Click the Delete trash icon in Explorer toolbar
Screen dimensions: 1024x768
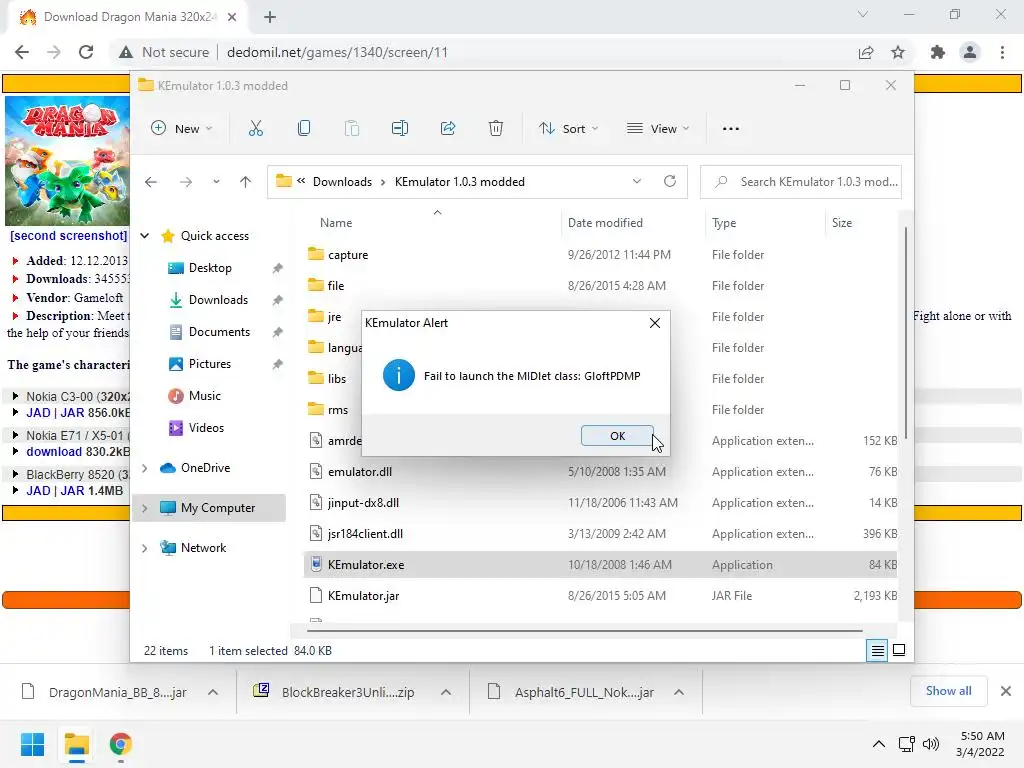(x=496, y=129)
